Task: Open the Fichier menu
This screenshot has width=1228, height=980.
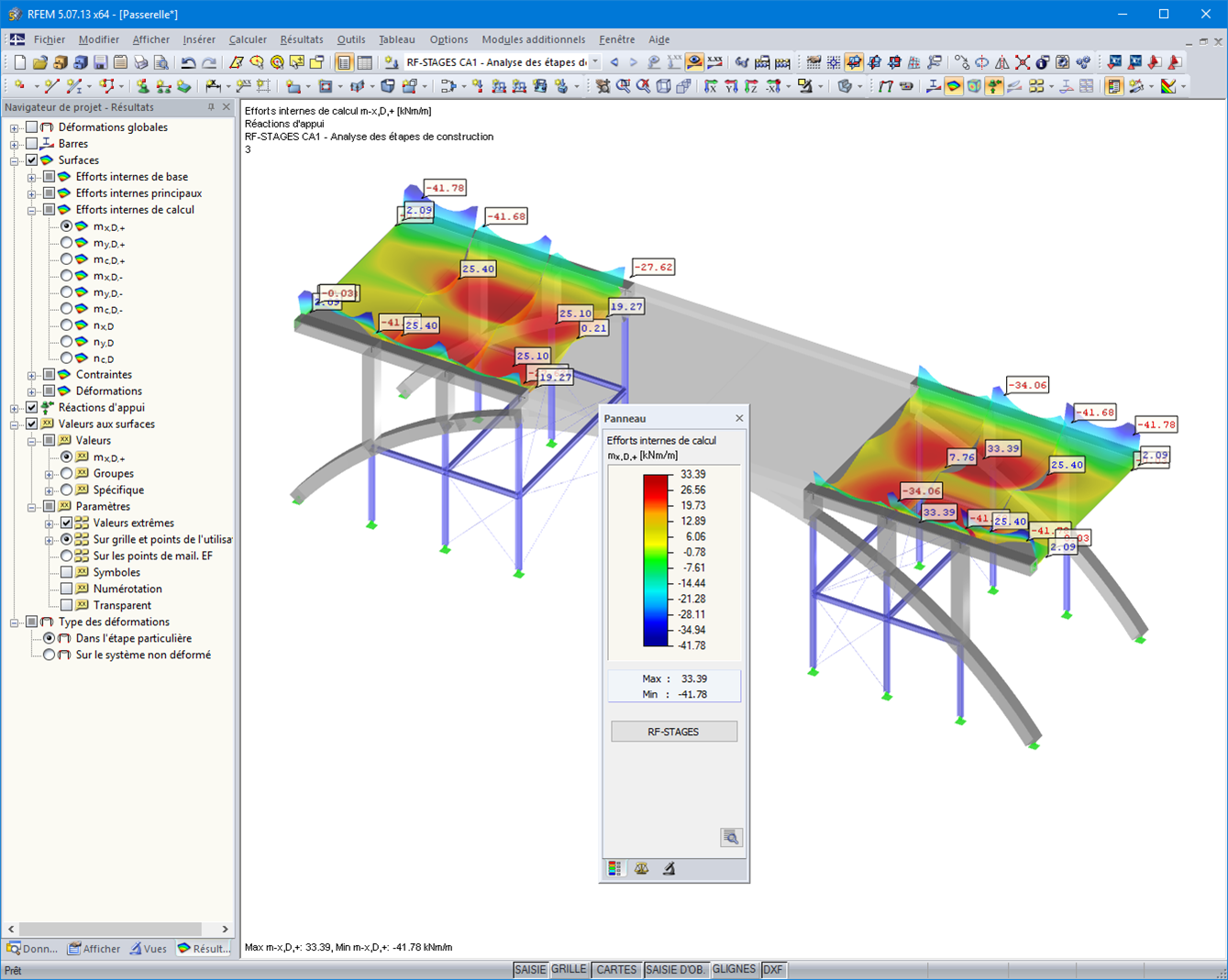Action: coord(50,39)
